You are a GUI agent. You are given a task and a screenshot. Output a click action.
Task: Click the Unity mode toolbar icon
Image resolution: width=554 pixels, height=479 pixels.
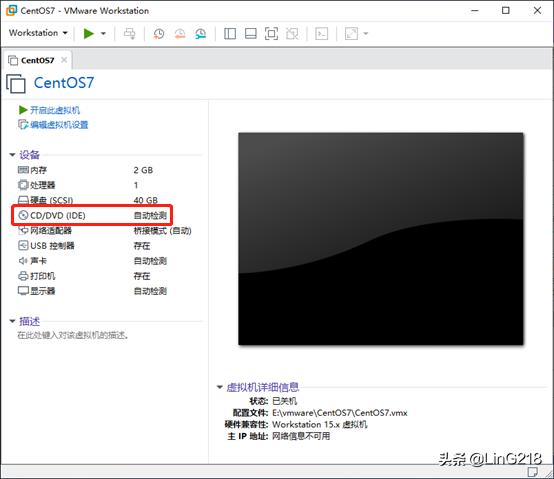292,34
